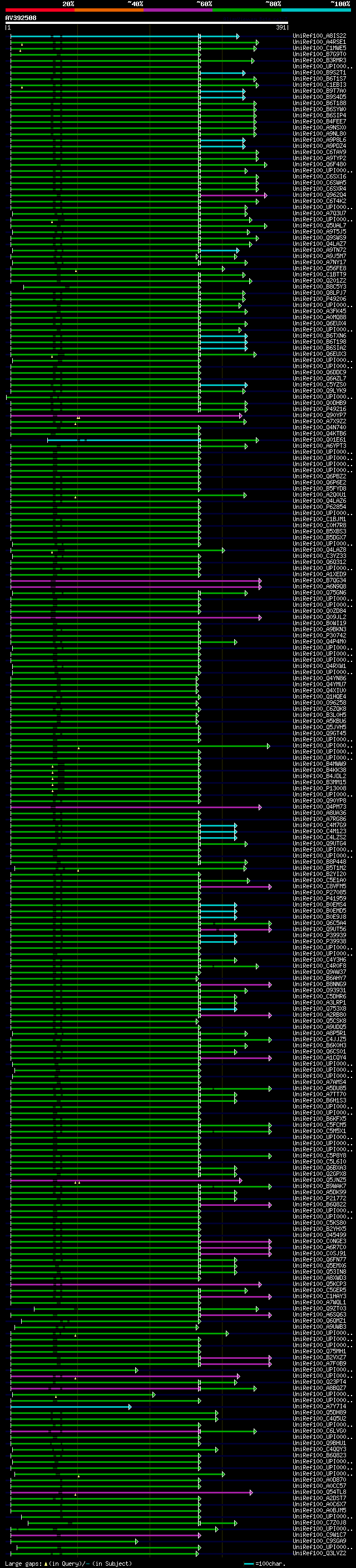Image resolution: width=356 pixels, height=1568 pixels.
Task: Click the red 20% identity legend bar
Action: 39,10
